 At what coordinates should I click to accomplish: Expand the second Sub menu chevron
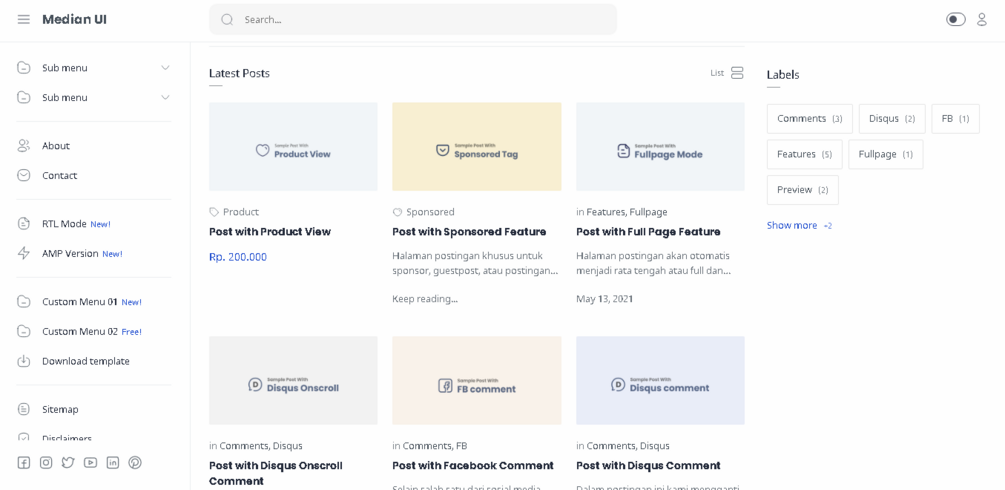165,98
